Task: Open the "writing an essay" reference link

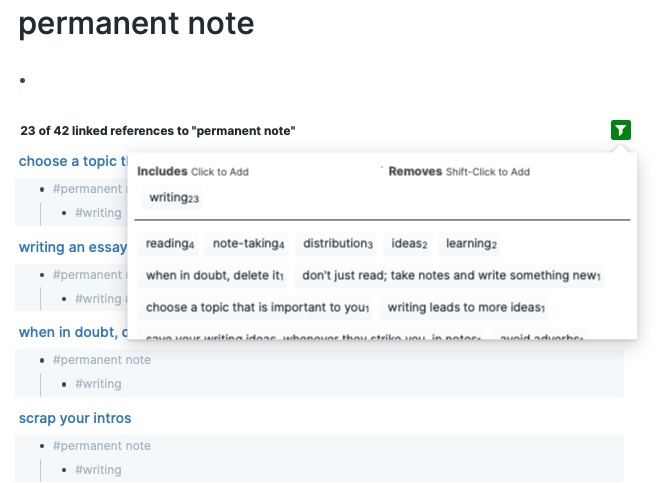Action: point(72,247)
